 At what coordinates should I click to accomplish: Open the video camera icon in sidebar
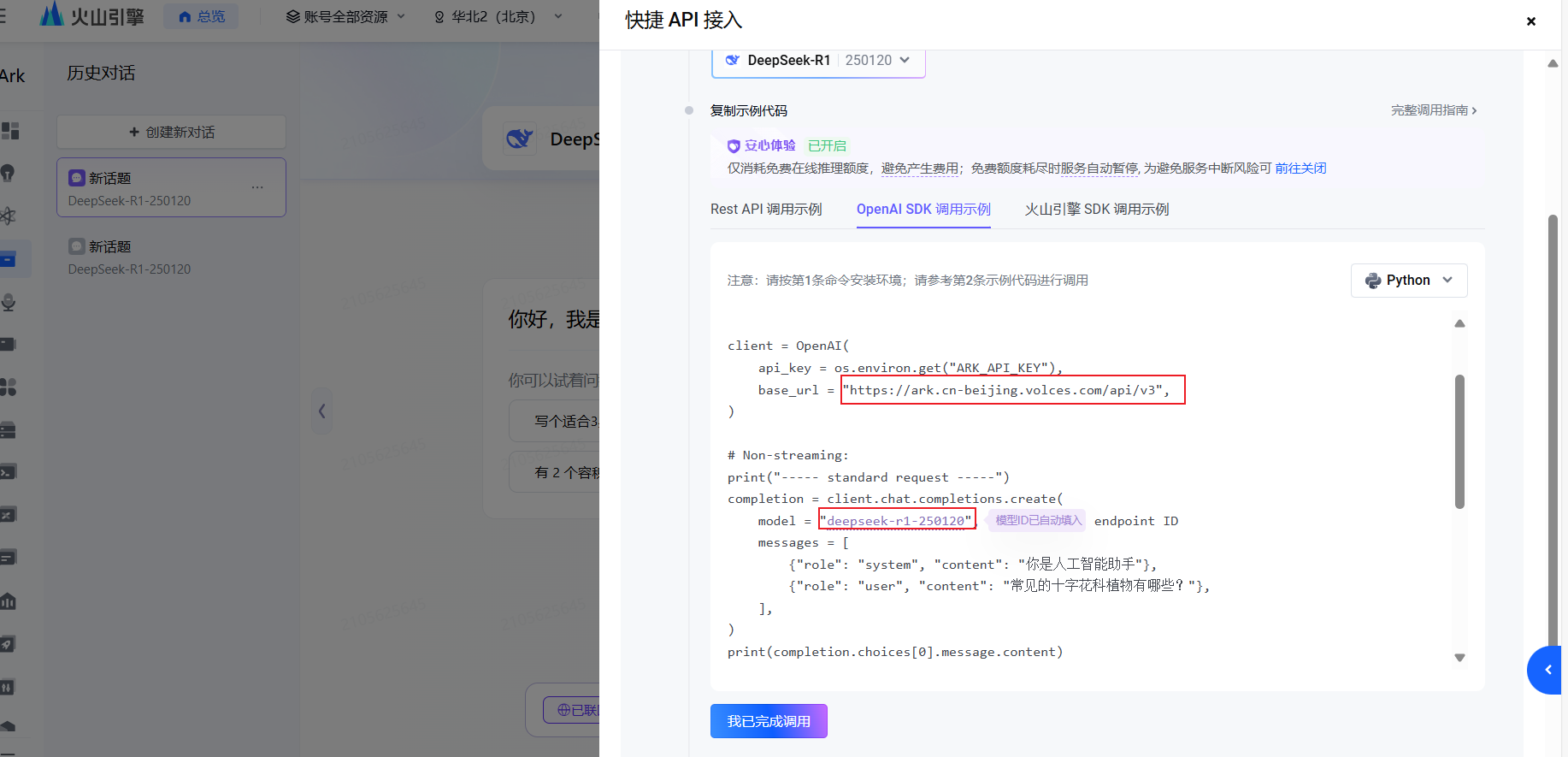click(8, 344)
